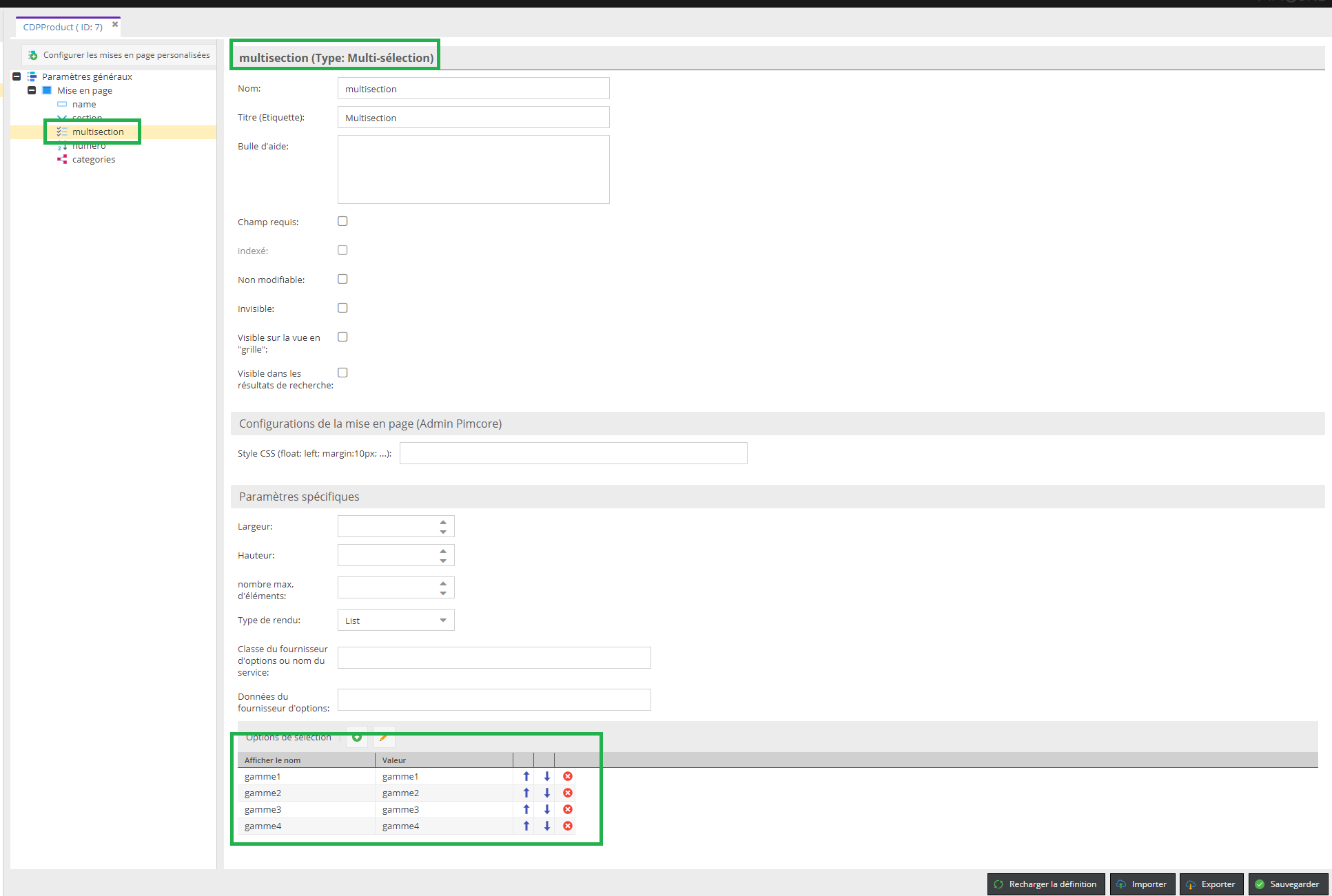Click the Sauvegarder button

click(1288, 884)
